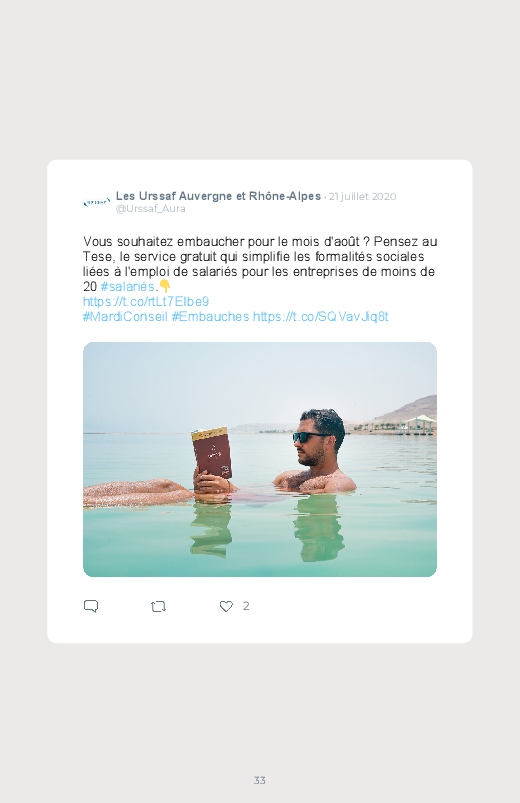
Task: Click the Urssaf profile avatar logo
Action: click(x=96, y=202)
